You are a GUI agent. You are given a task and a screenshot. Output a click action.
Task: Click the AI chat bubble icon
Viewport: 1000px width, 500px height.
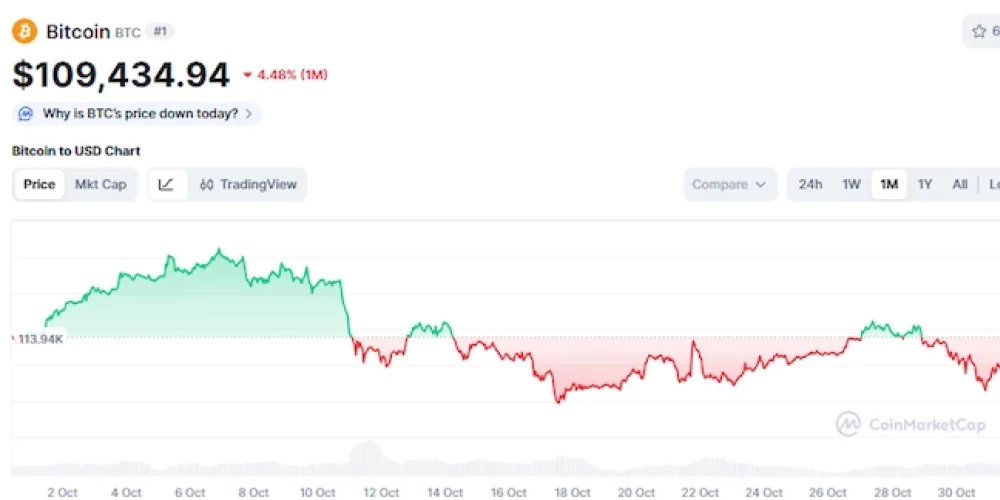point(26,114)
